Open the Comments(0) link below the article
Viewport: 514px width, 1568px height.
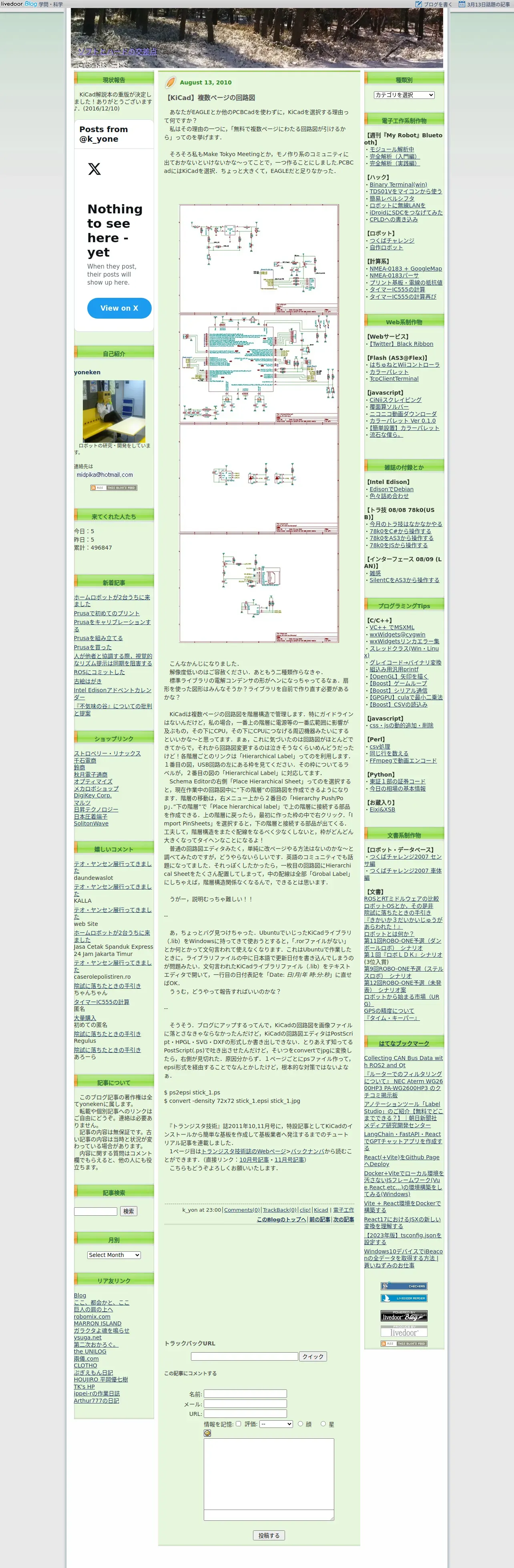[242, 1210]
